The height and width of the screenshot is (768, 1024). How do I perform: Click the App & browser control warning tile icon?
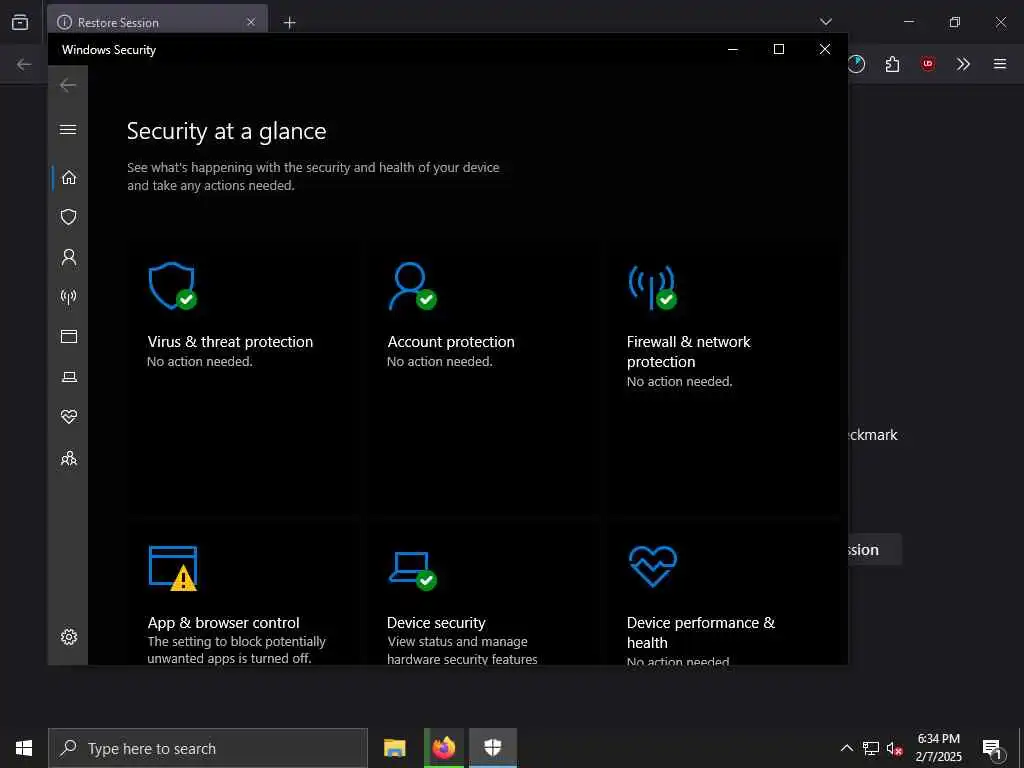point(173,568)
